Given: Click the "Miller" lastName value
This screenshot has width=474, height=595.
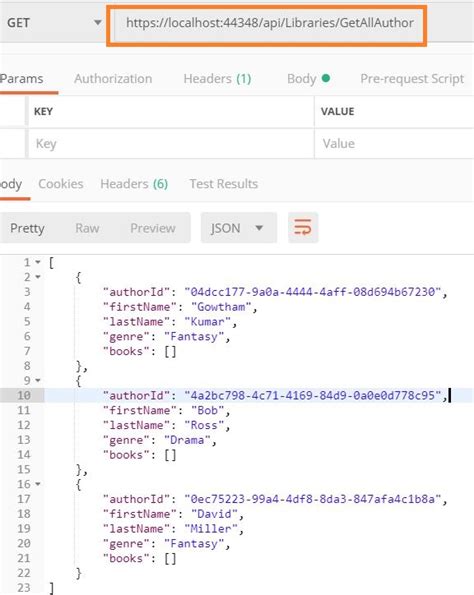Looking at the screenshot, I should 211,529.
